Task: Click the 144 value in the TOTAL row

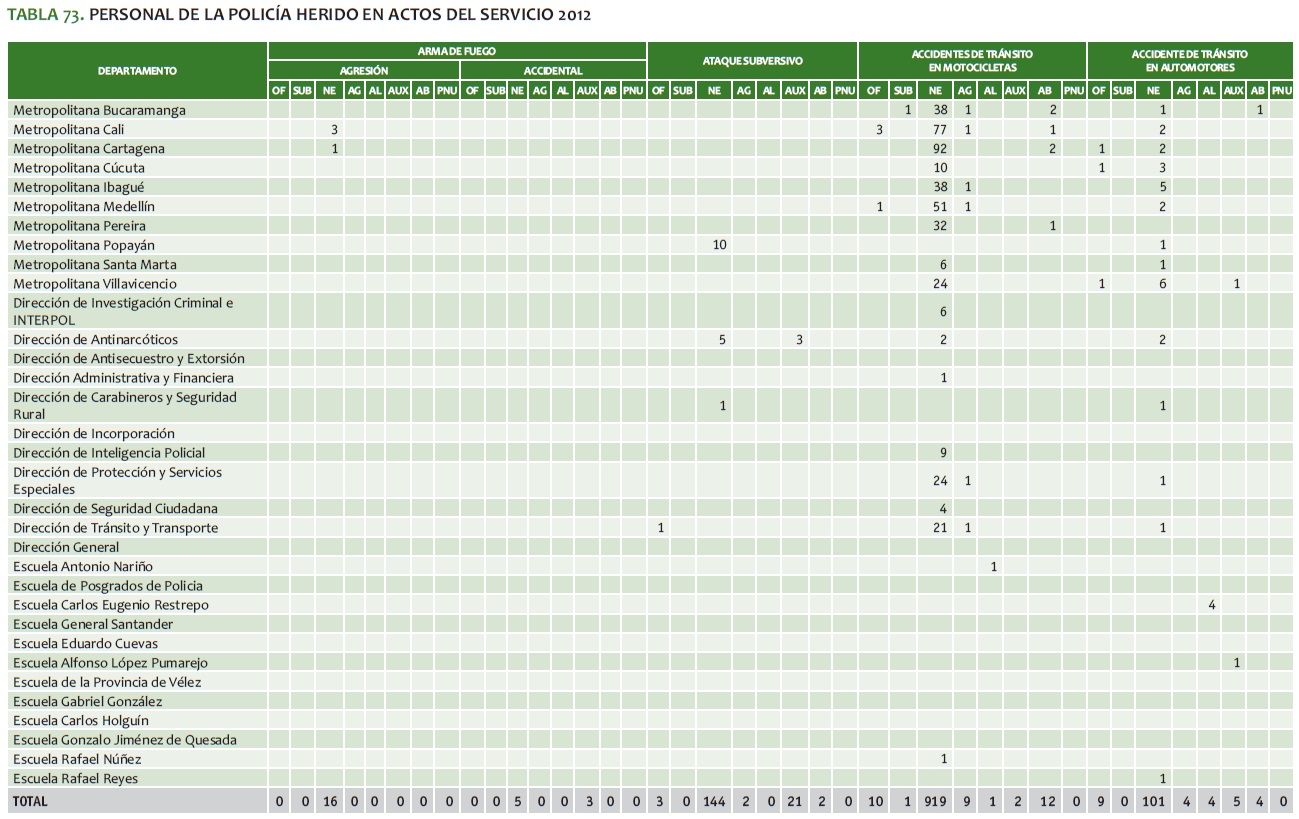Action: [715, 802]
